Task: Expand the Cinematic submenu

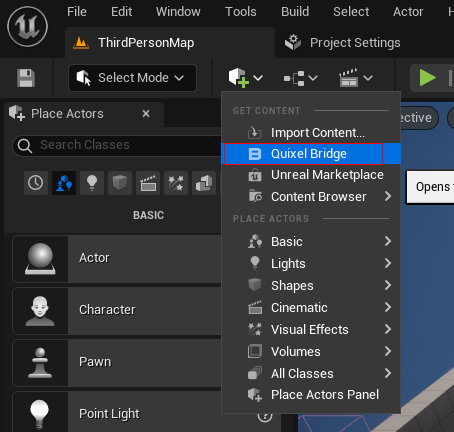Action: (311, 307)
